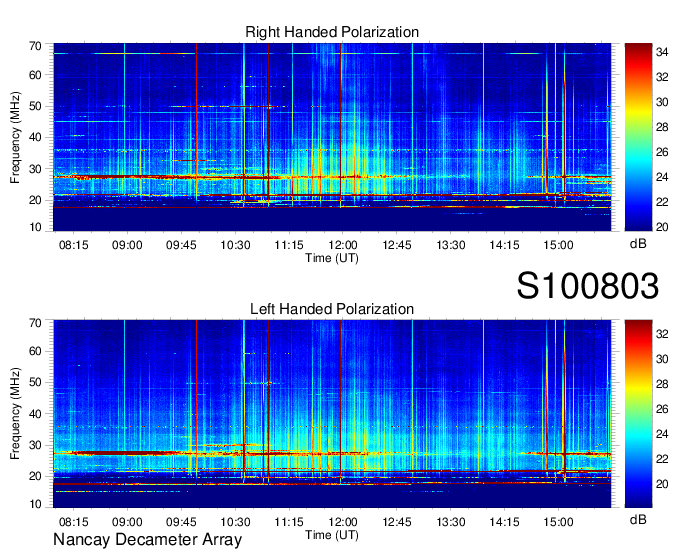Click the "Right Handed Polarization" title
The image size is (680, 552).
click(x=332, y=32)
